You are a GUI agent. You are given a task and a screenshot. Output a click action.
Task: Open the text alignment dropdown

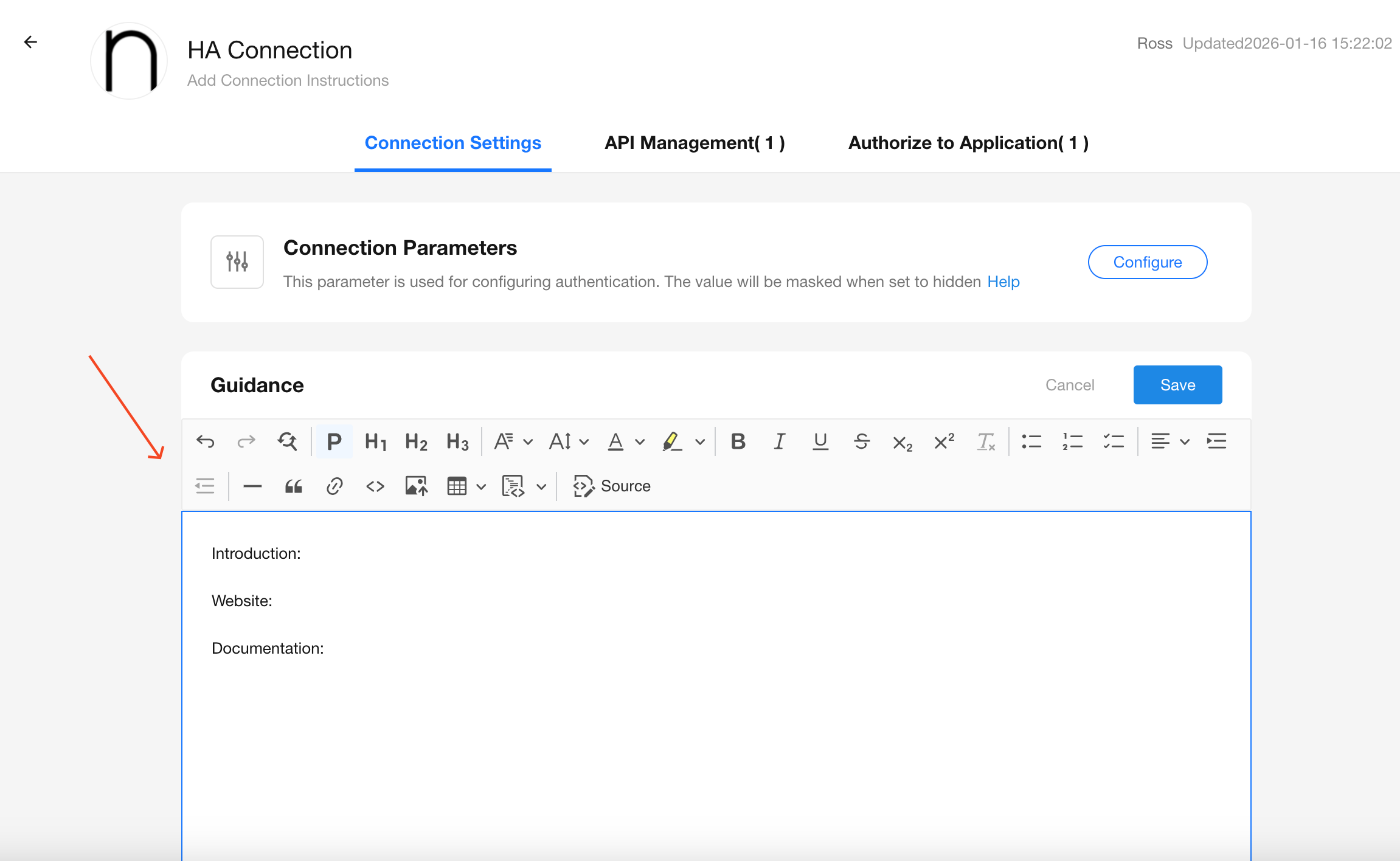tap(1170, 441)
